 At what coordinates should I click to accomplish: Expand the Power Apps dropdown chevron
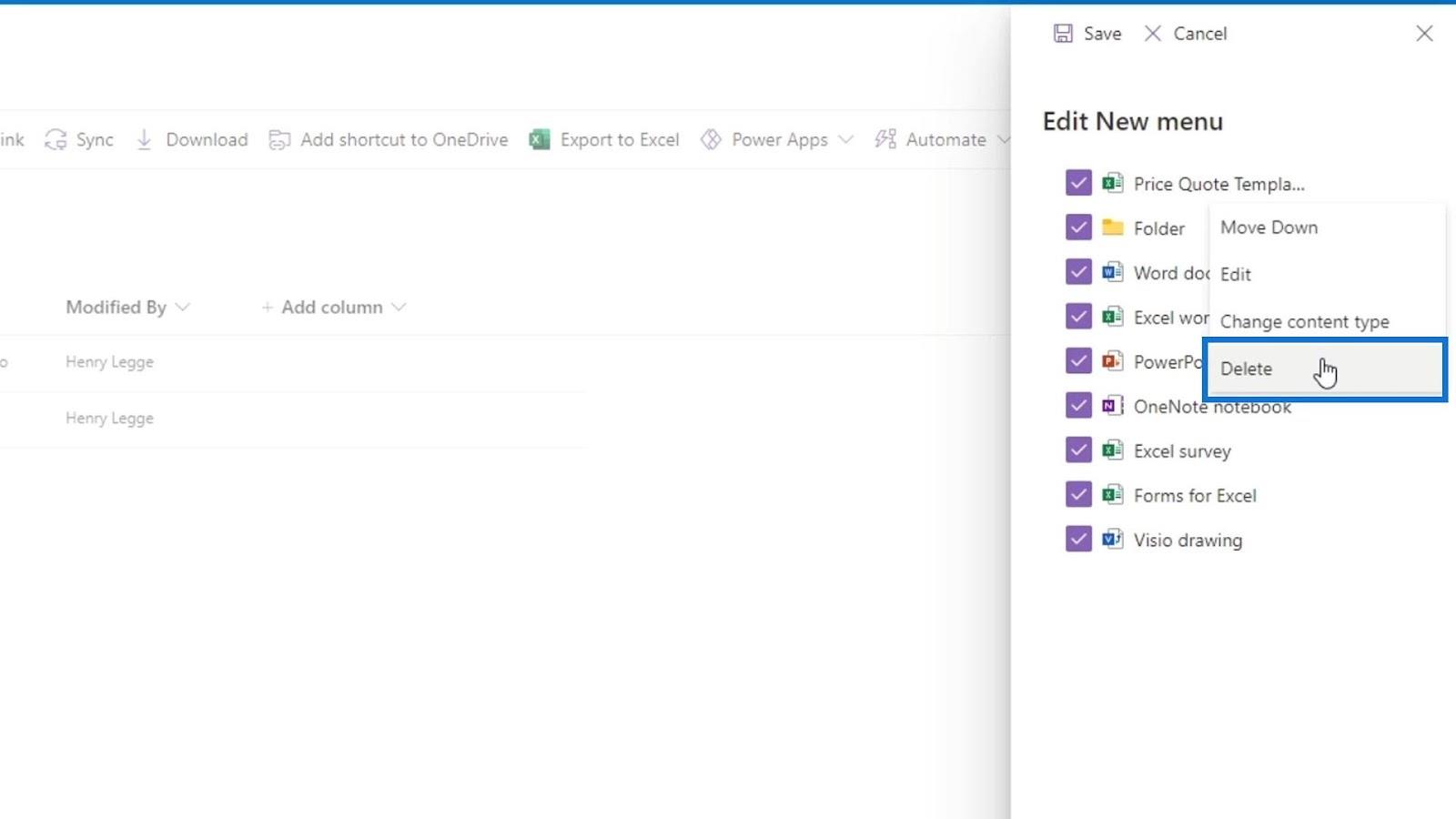tap(846, 139)
